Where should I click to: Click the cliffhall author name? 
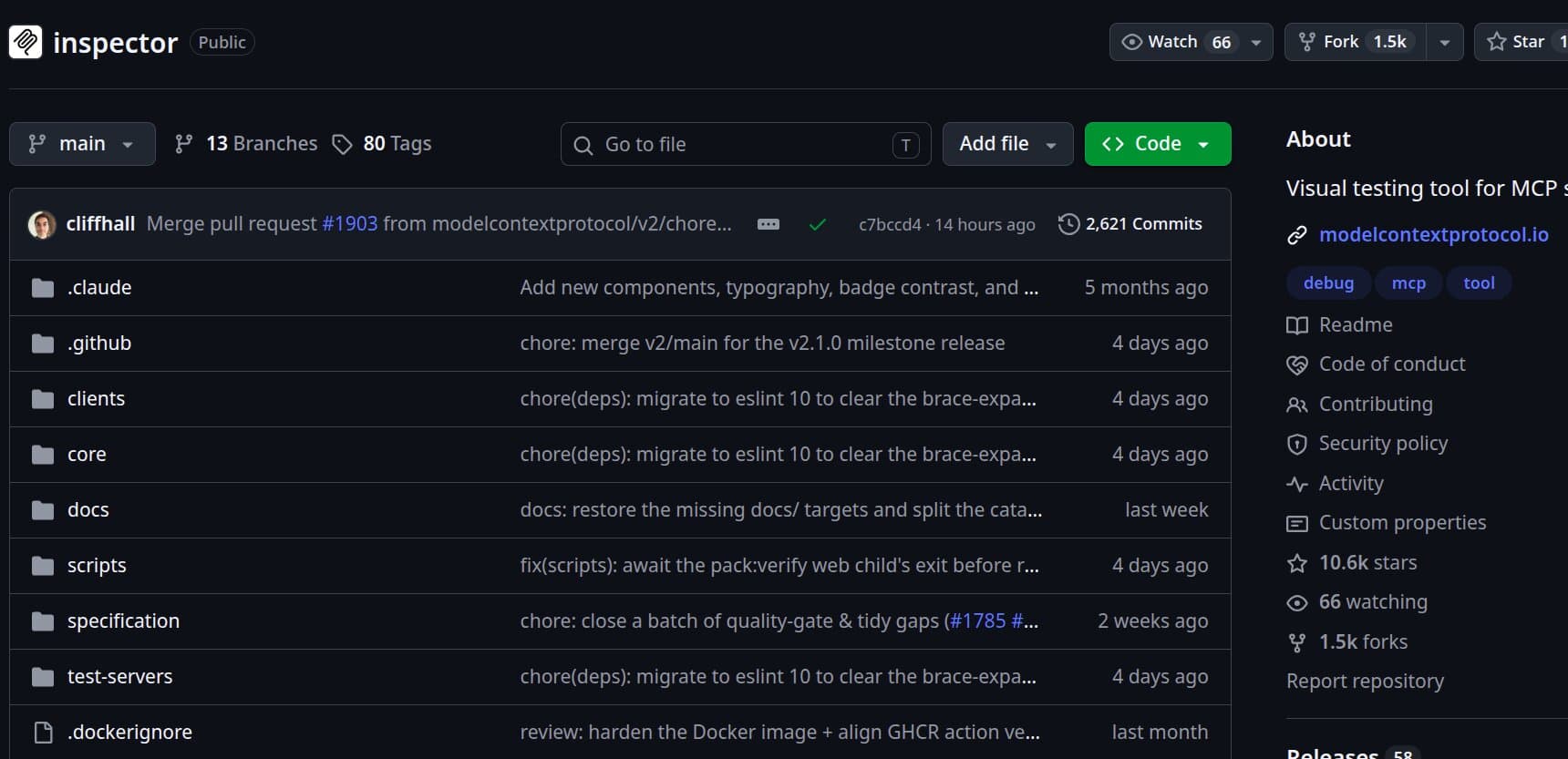pyautogui.click(x=100, y=224)
